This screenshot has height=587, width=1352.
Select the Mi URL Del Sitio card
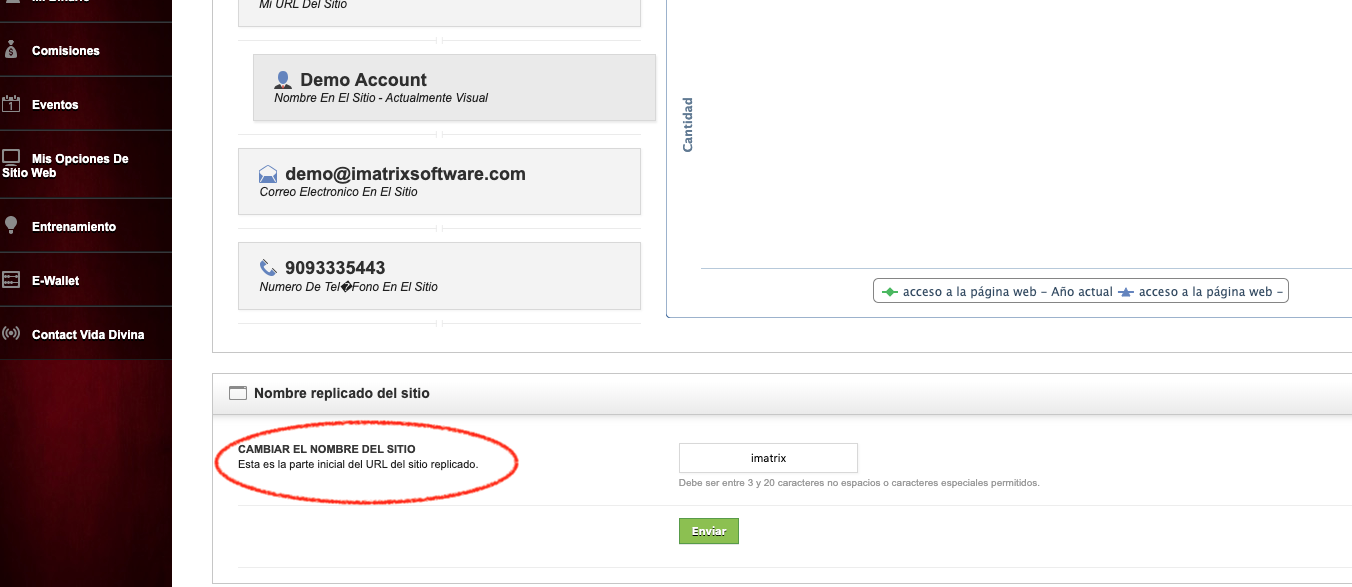click(x=439, y=10)
